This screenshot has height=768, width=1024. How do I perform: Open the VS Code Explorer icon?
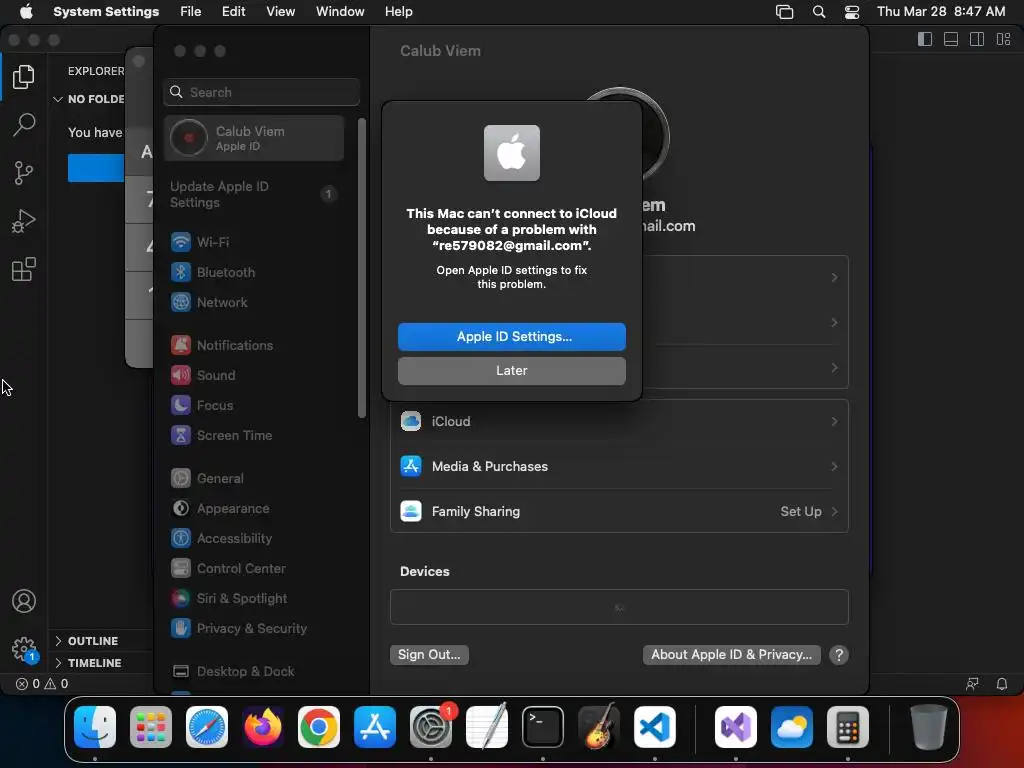click(x=24, y=77)
